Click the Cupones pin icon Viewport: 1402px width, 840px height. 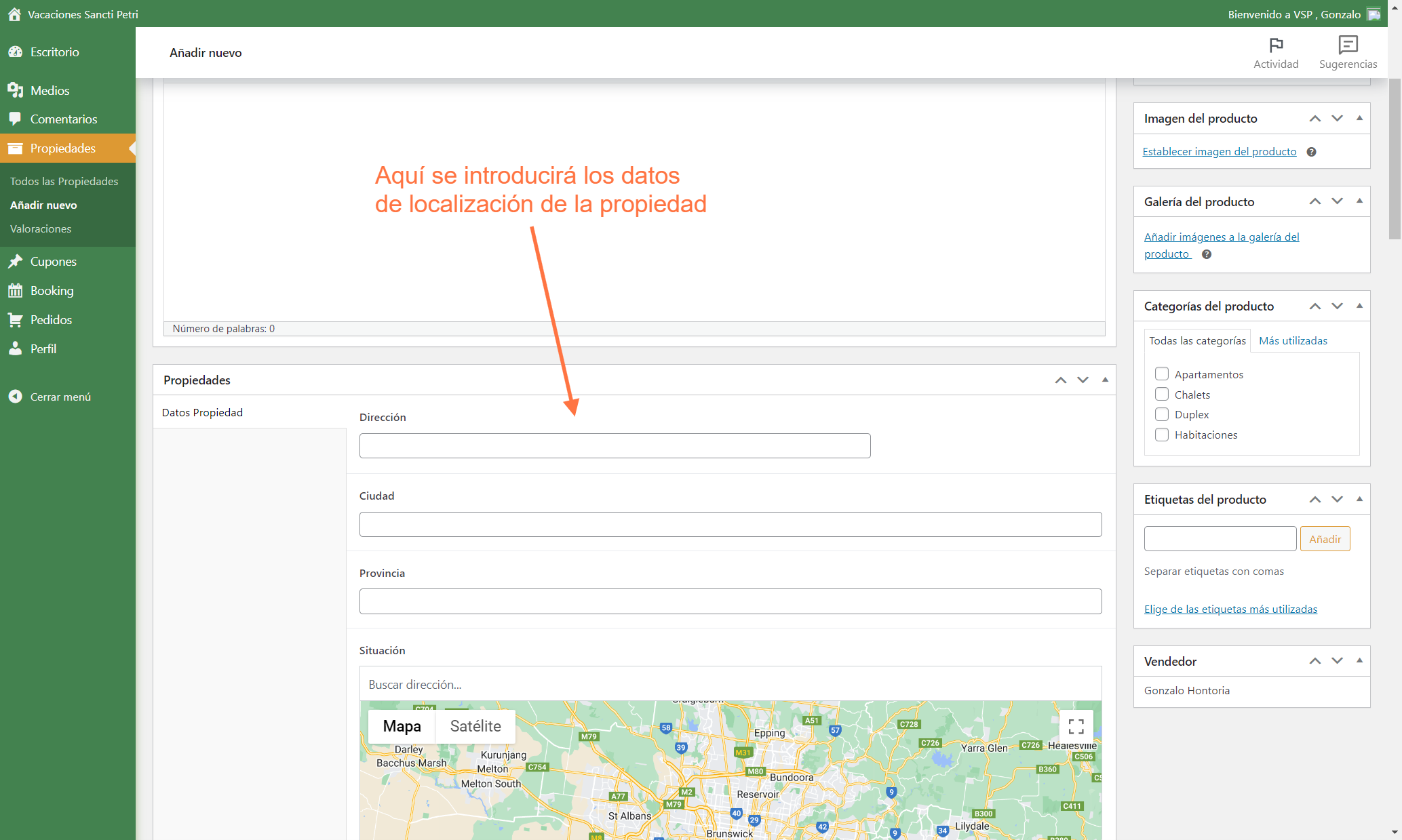tap(15, 261)
